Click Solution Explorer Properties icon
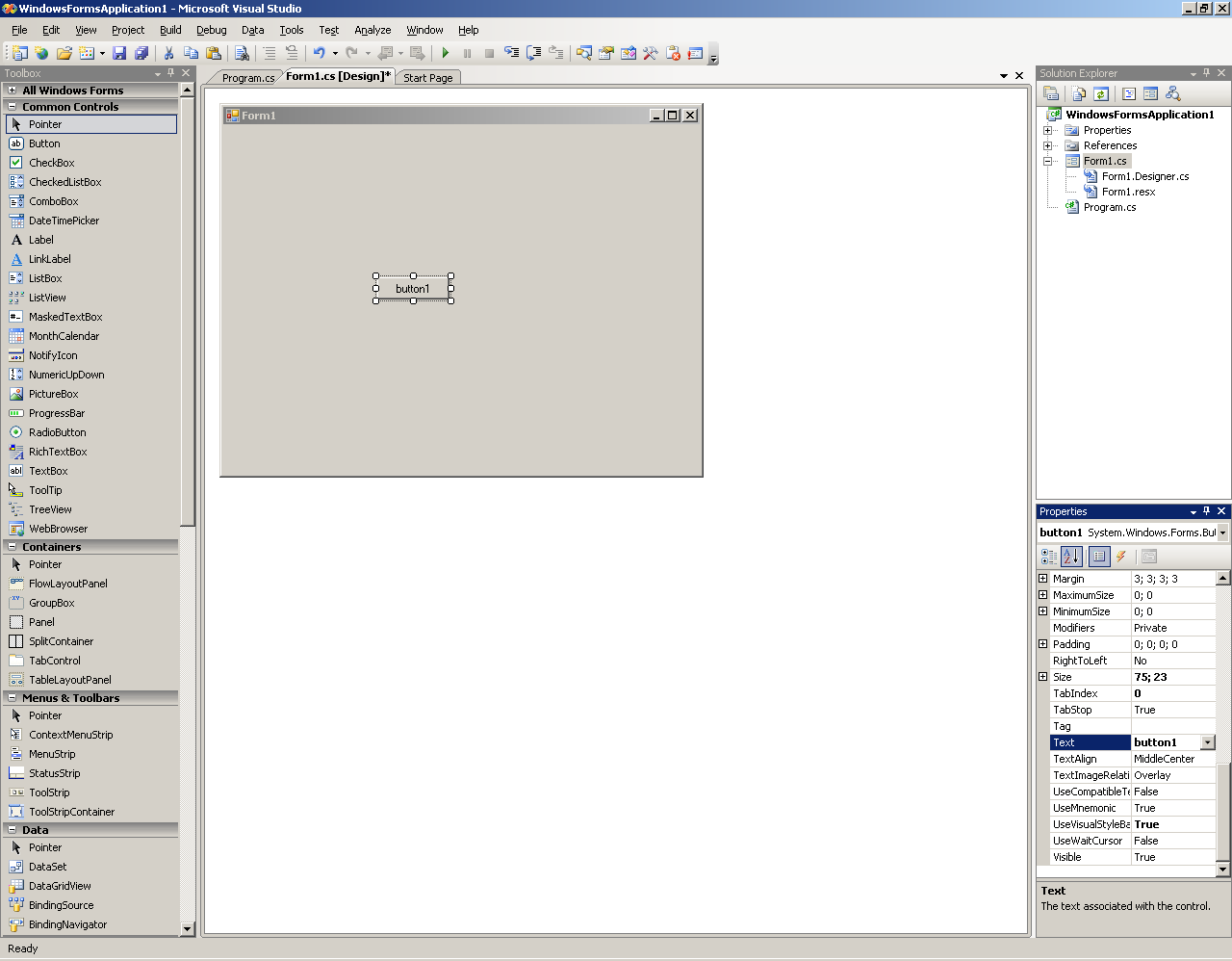 coord(1051,93)
